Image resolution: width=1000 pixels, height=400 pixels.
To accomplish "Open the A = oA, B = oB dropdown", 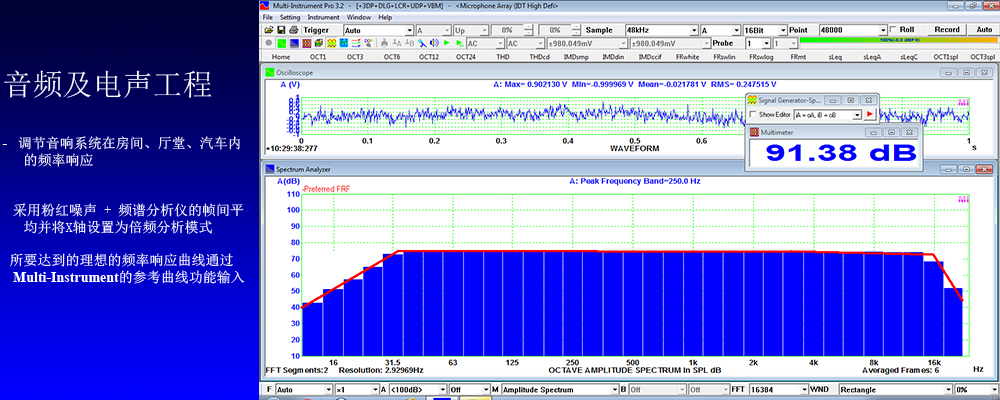I will (828, 115).
